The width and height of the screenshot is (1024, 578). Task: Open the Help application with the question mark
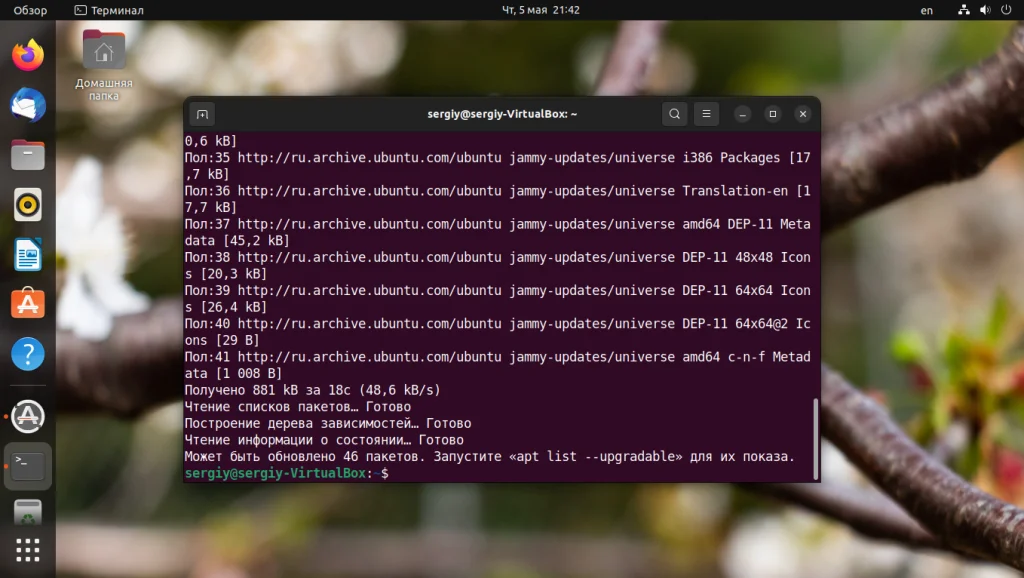[27, 353]
